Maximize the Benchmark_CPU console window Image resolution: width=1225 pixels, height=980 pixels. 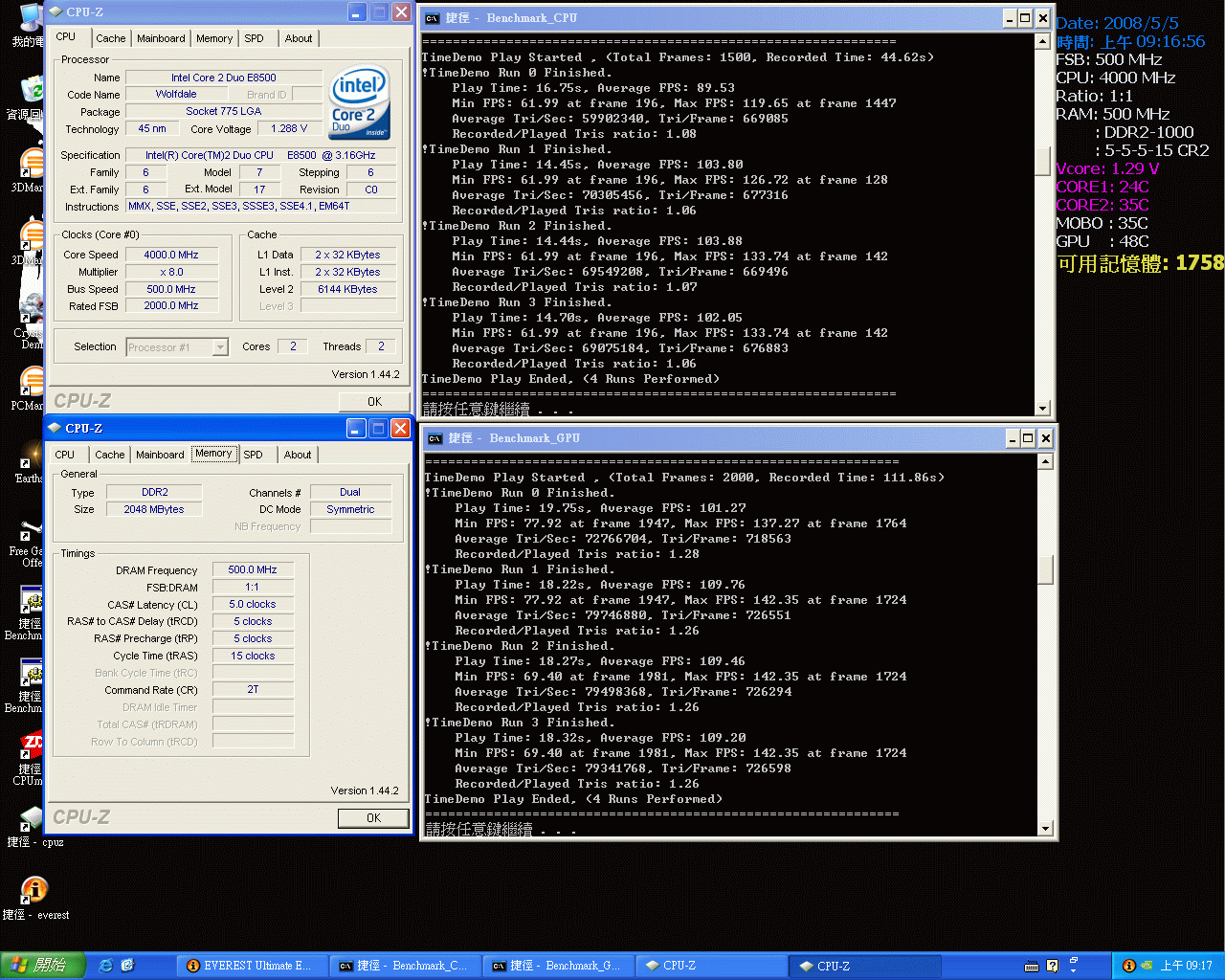1025,18
